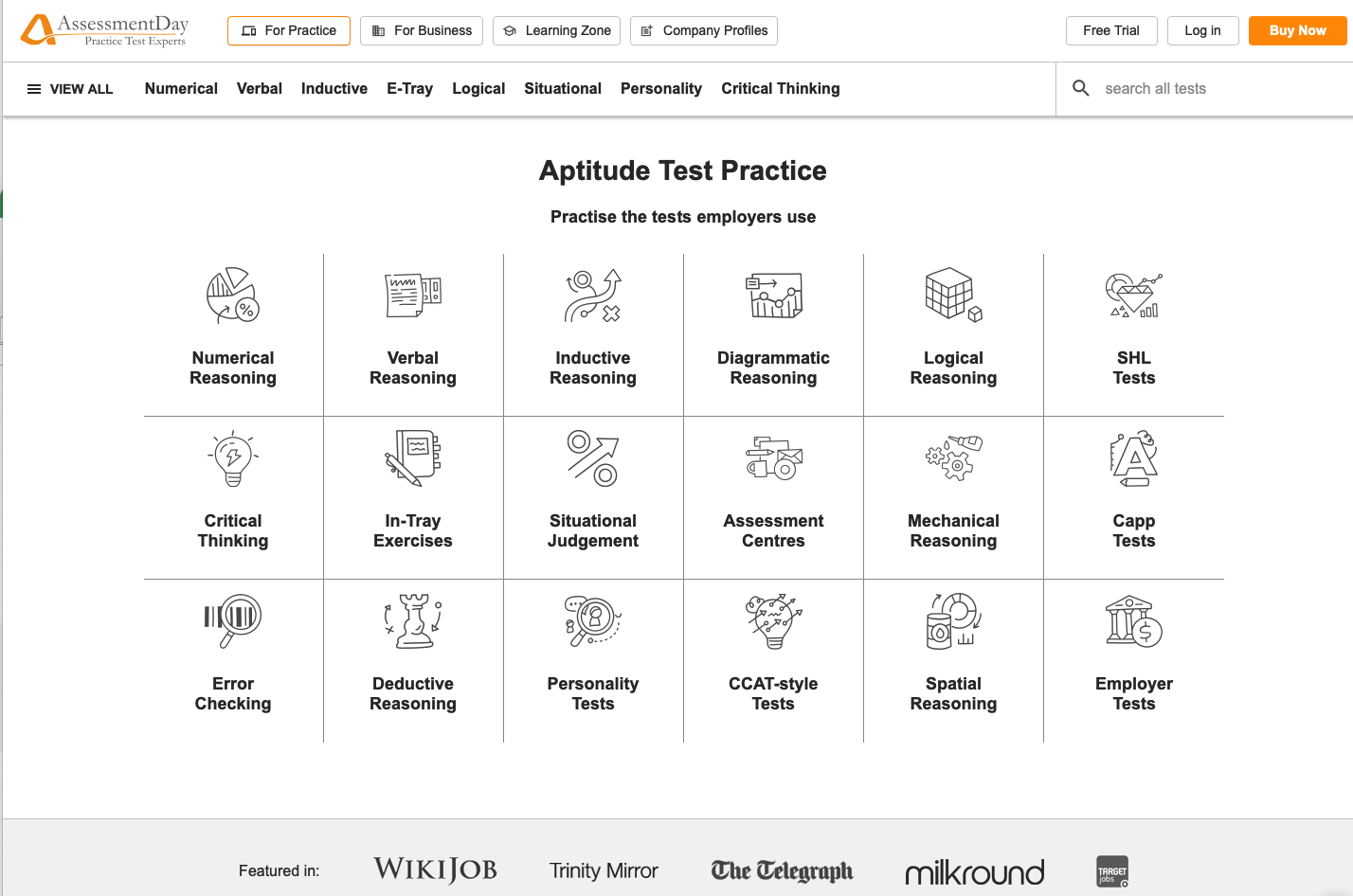Screen dimensions: 1353x896
Task: Open the For Practice dropdown
Action: click(289, 30)
